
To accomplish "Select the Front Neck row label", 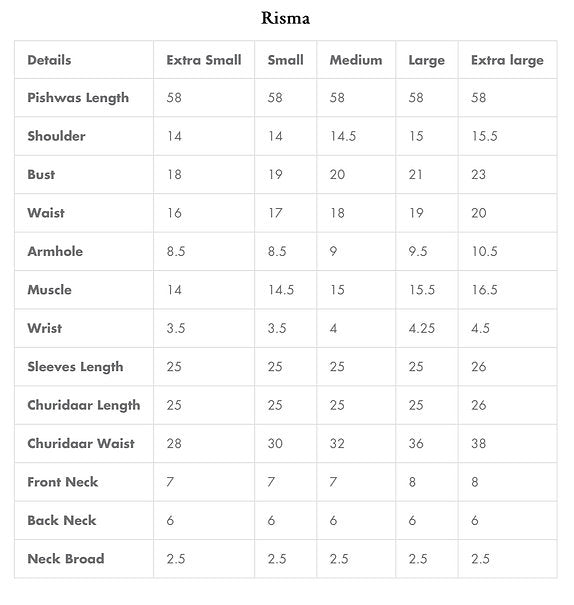I will pyautogui.click(x=63, y=482).
